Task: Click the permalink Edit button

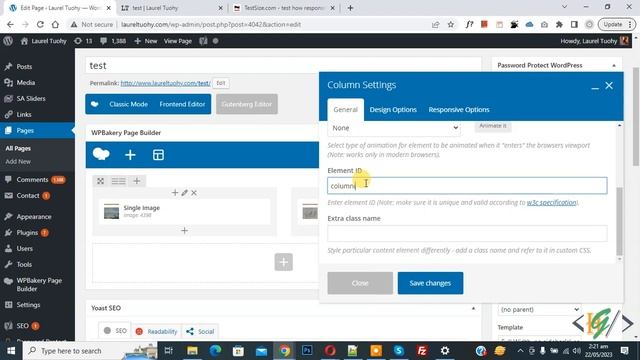Action: coord(221,83)
